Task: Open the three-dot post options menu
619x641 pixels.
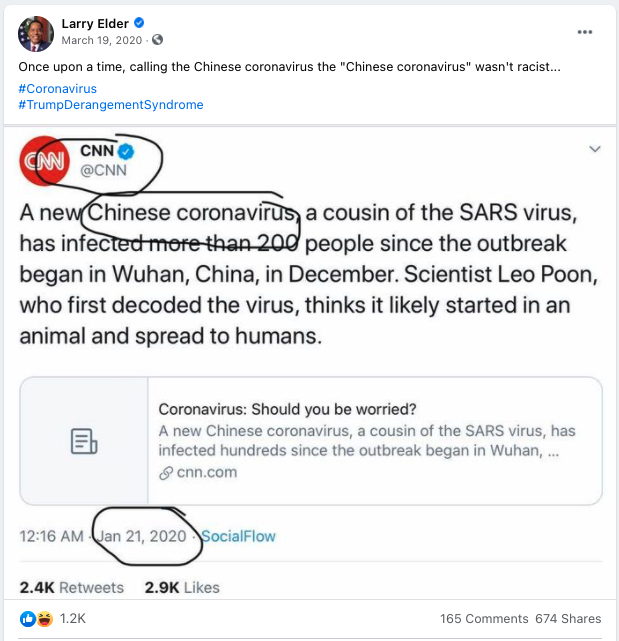Action: point(585,32)
